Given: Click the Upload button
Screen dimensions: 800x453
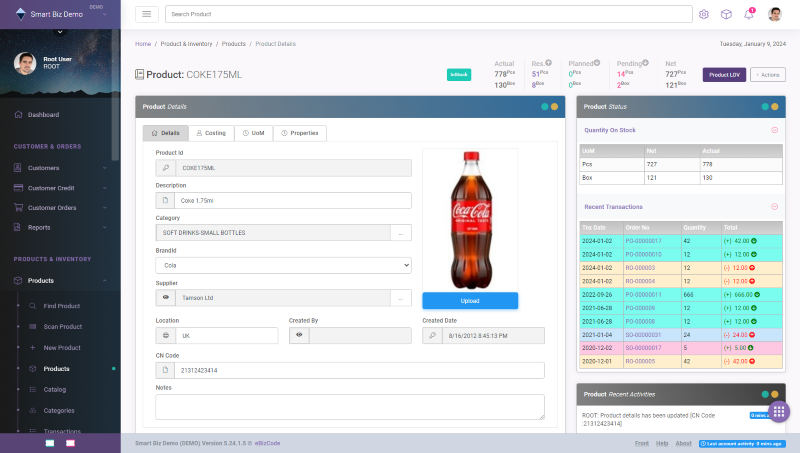Looking at the screenshot, I should pyautogui.click(x=470, y=301).
